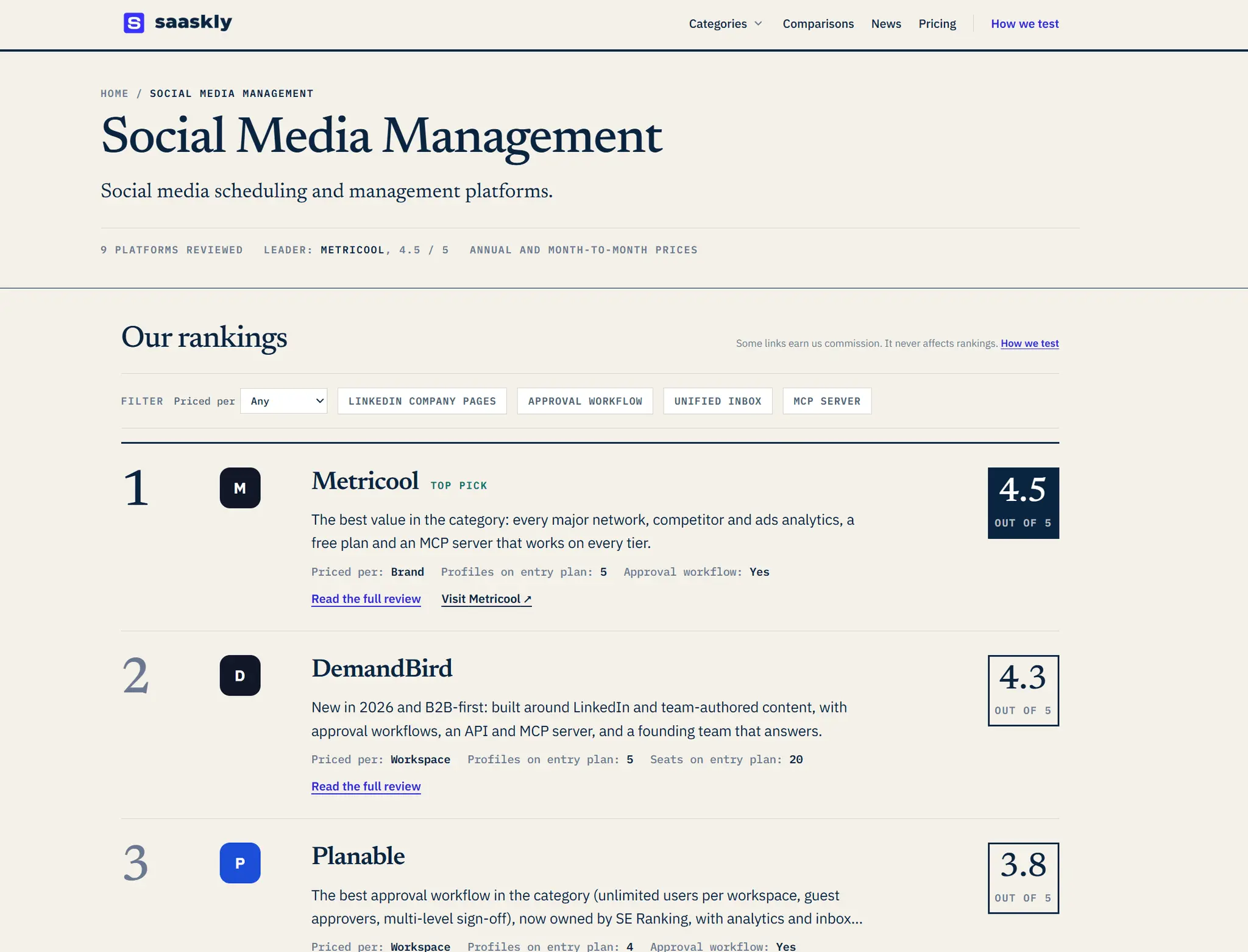The height and width of the screenshot is (952, 1248).
Task: Follow the How we test disclosure link
Action: click(x=1030, y=343)
